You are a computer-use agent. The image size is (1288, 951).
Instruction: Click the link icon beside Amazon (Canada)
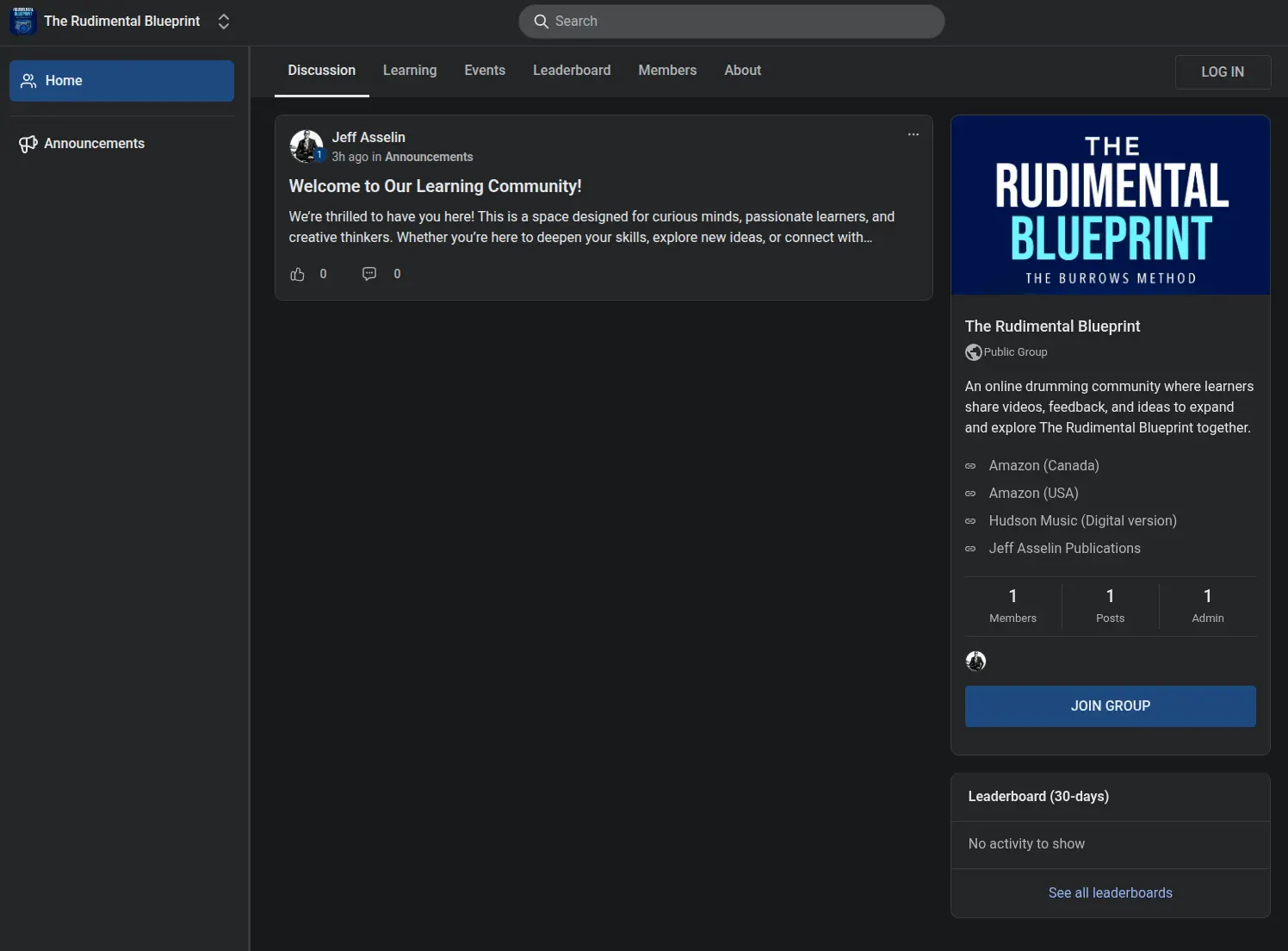click(x=970, y=466)
